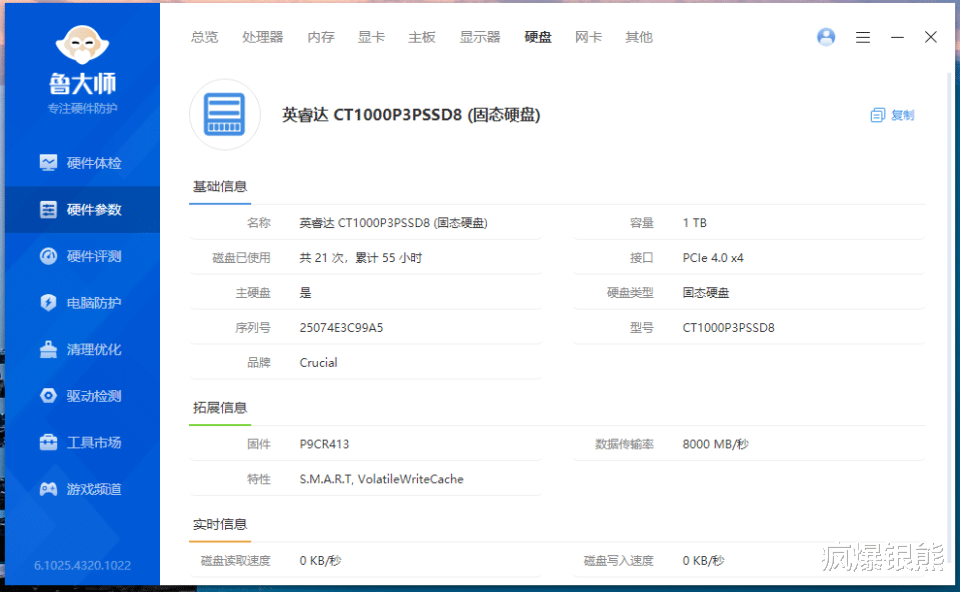Viewport: 960px width, 592px height.
Task: Go to 电脑防护 section
Action: pos(82,302)
